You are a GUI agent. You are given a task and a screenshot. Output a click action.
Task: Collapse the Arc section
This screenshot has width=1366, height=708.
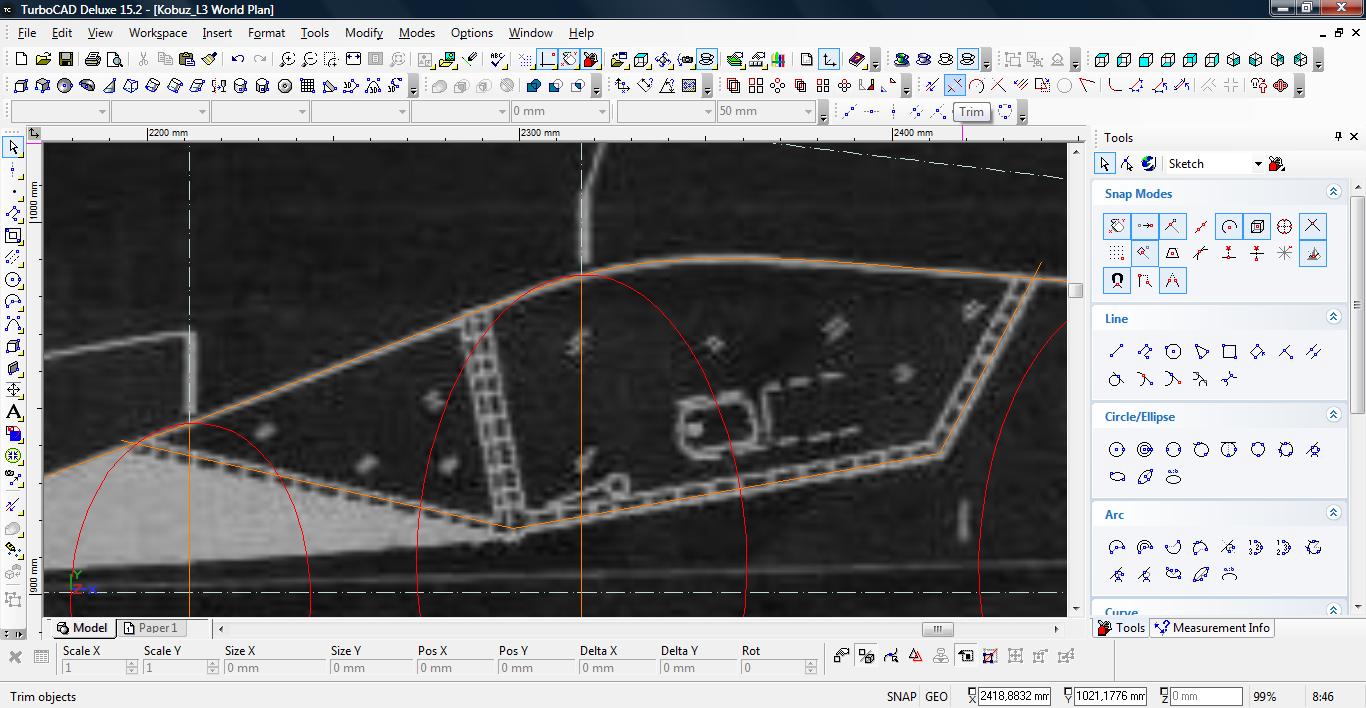tap(1333, 513)
